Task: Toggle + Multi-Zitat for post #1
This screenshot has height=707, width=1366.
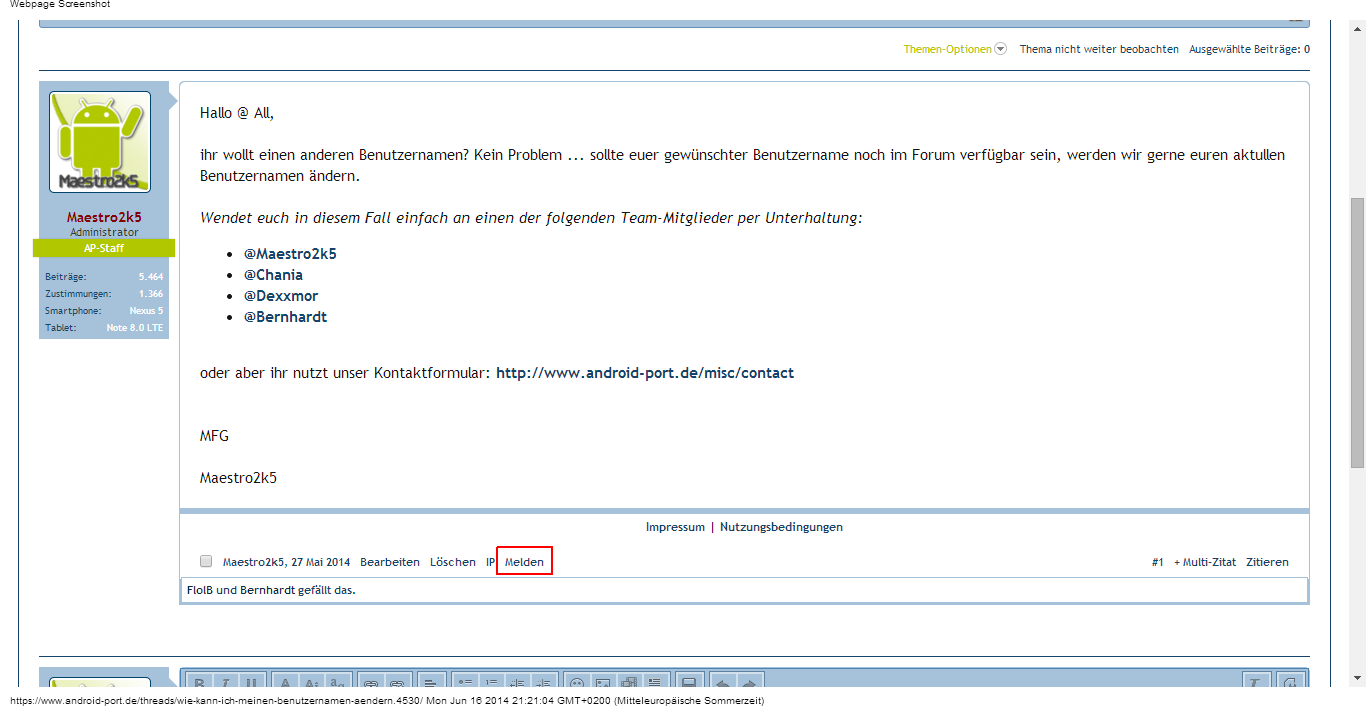Action: tap(1205, 562)
